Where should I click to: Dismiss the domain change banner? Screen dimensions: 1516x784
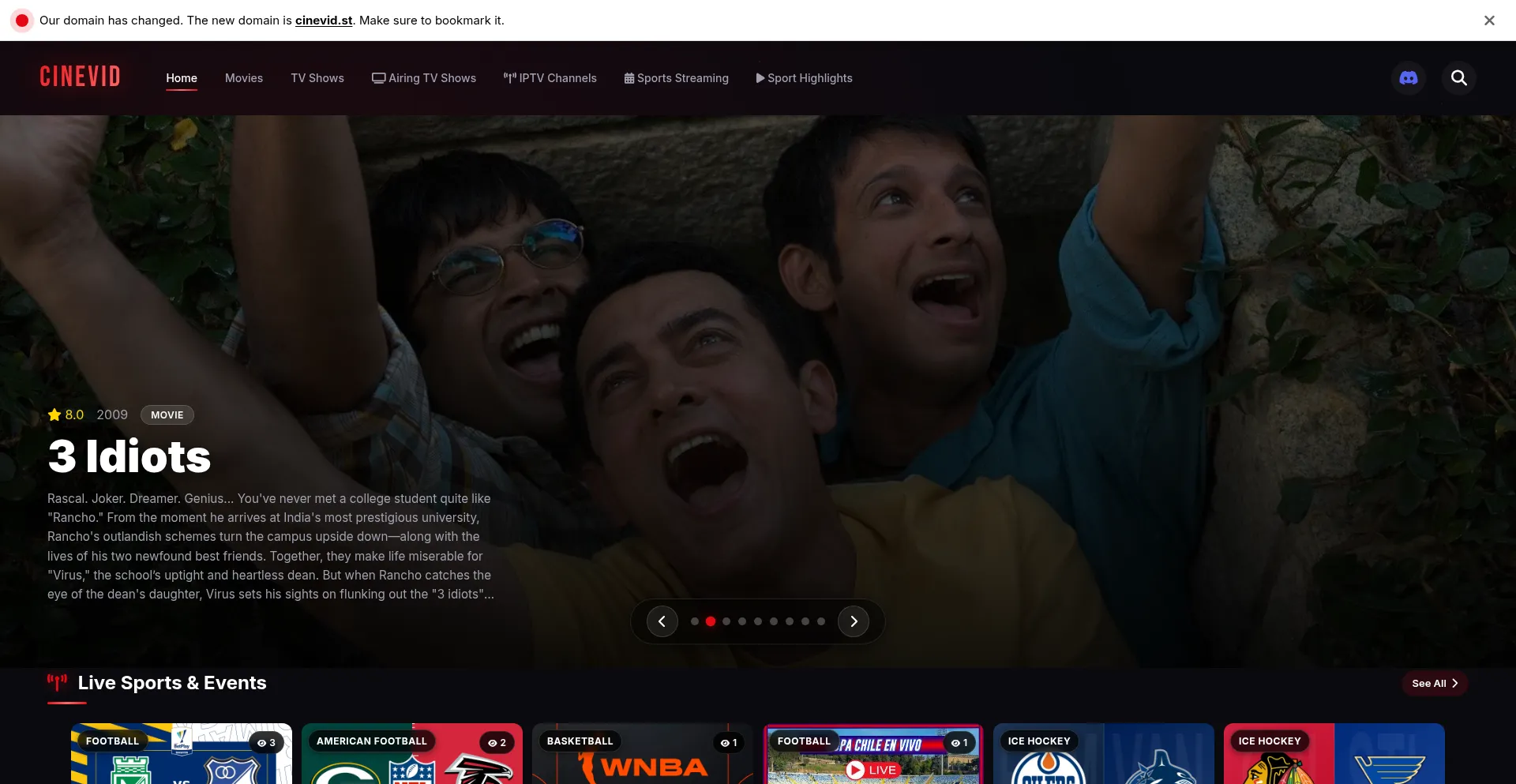point(1489,21)
